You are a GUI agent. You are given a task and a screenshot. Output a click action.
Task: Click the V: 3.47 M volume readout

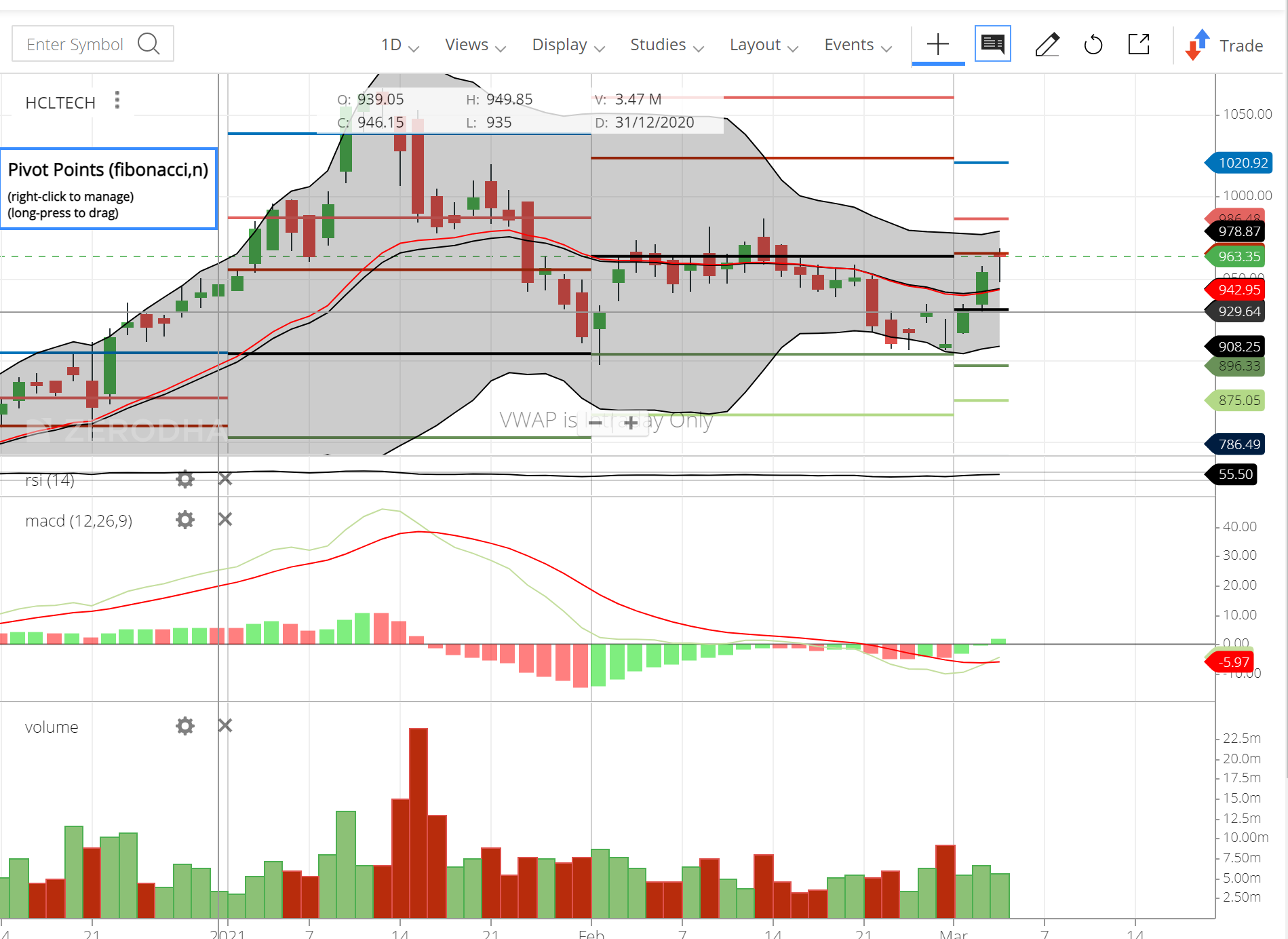coord(628,100)
